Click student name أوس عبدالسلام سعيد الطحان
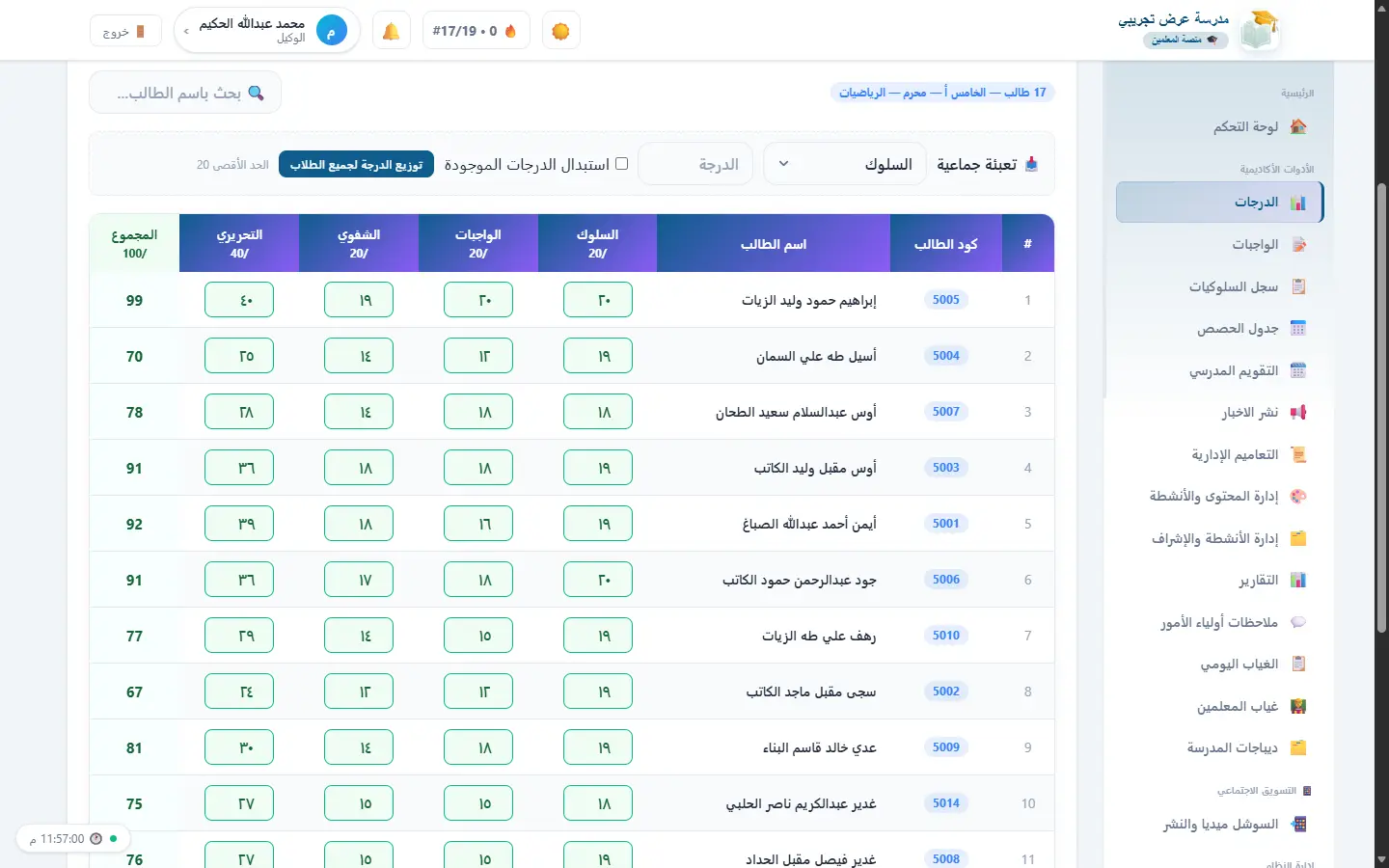This screenshot has width=1389, height=868. pyautogui.click(x=796, y=412)
